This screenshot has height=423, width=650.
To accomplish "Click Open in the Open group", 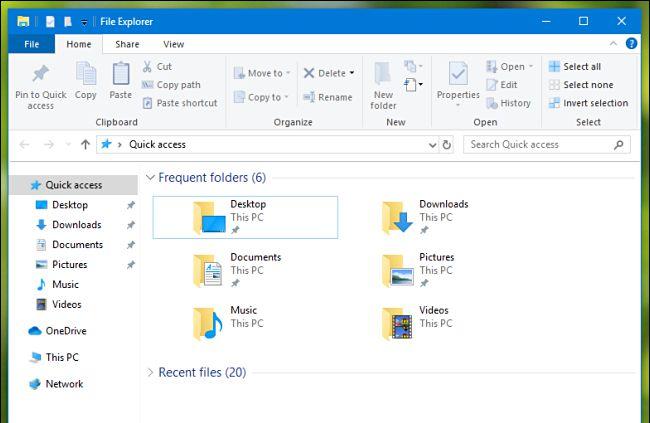I will point(509,66).
